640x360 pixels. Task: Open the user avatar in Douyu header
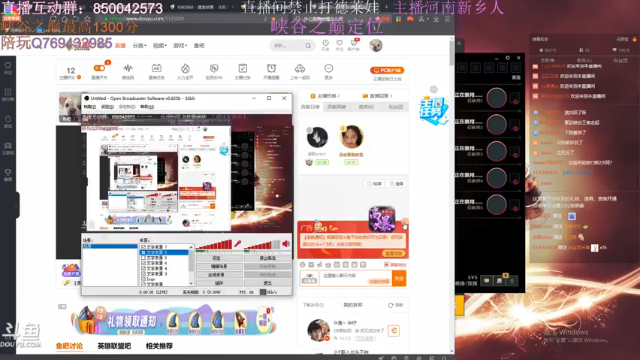(x=376, y=45)
